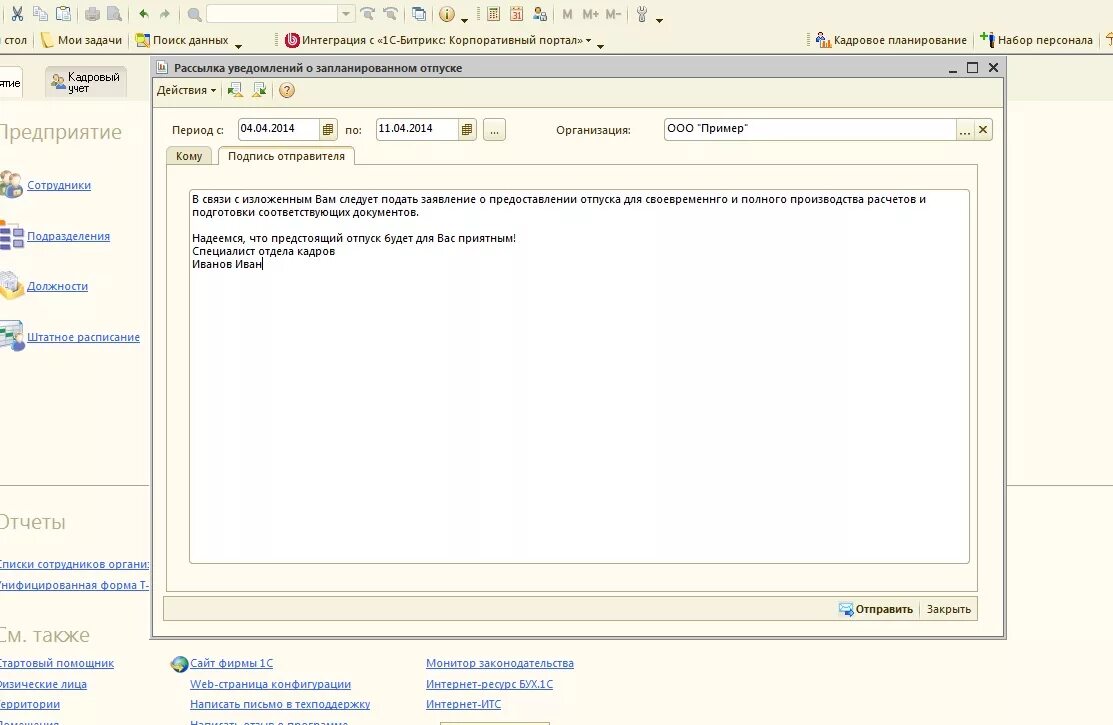The width and height of the screenshot is (1113, 725).
Task: Click the Организация ellipsis select button
Action: click(965, 130)
